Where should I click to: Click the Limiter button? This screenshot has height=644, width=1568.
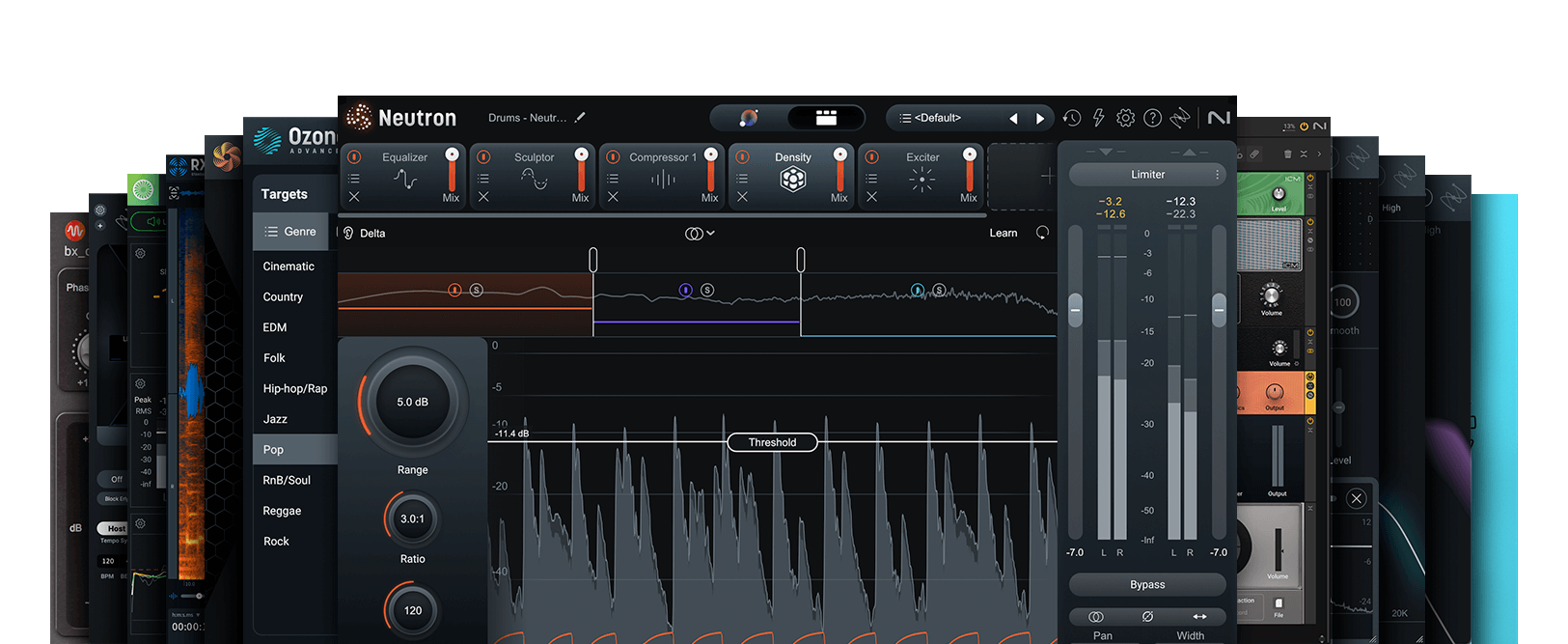(1147, 175)
